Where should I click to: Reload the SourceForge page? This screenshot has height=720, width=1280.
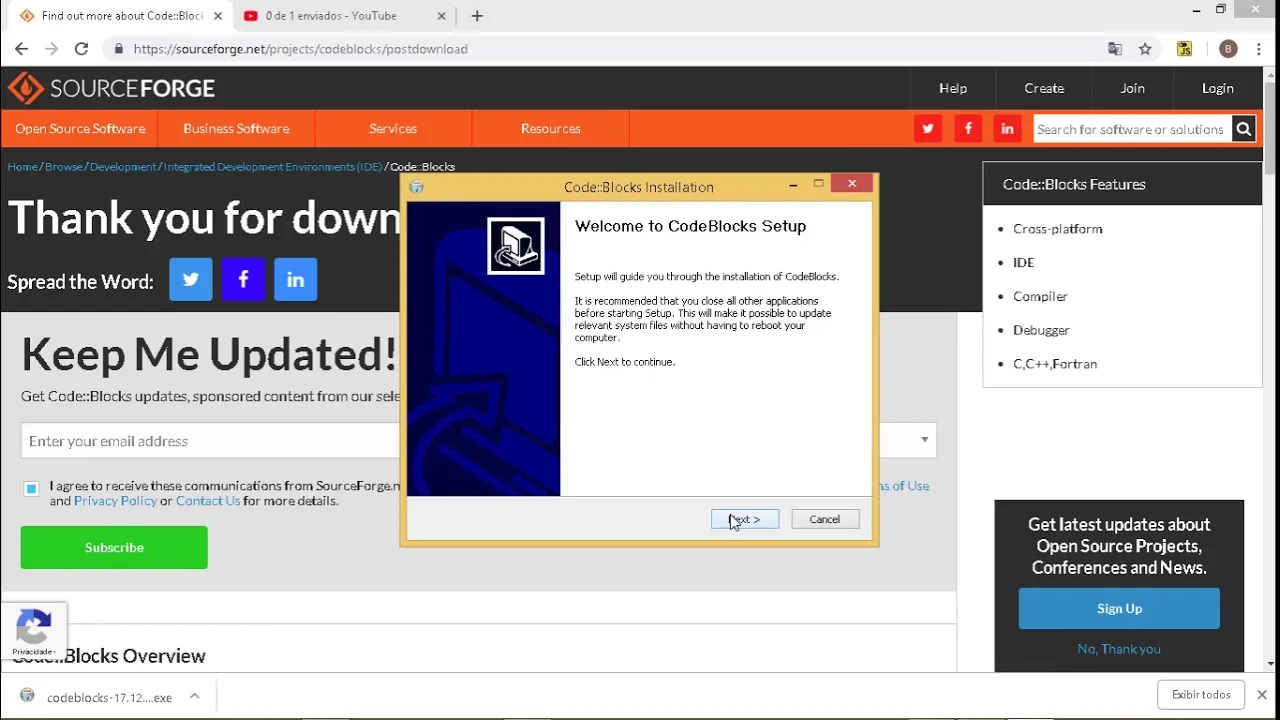[x=82, y=49]
